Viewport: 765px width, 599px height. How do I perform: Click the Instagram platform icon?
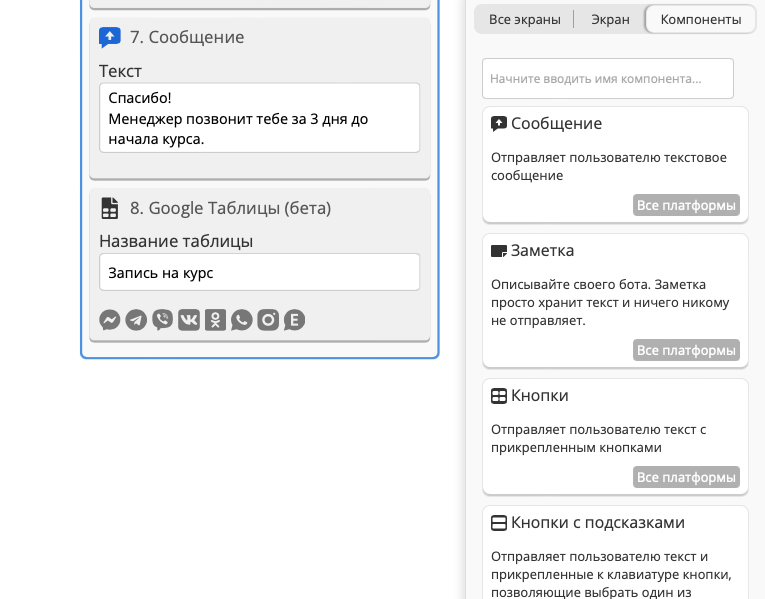(268, 320)
